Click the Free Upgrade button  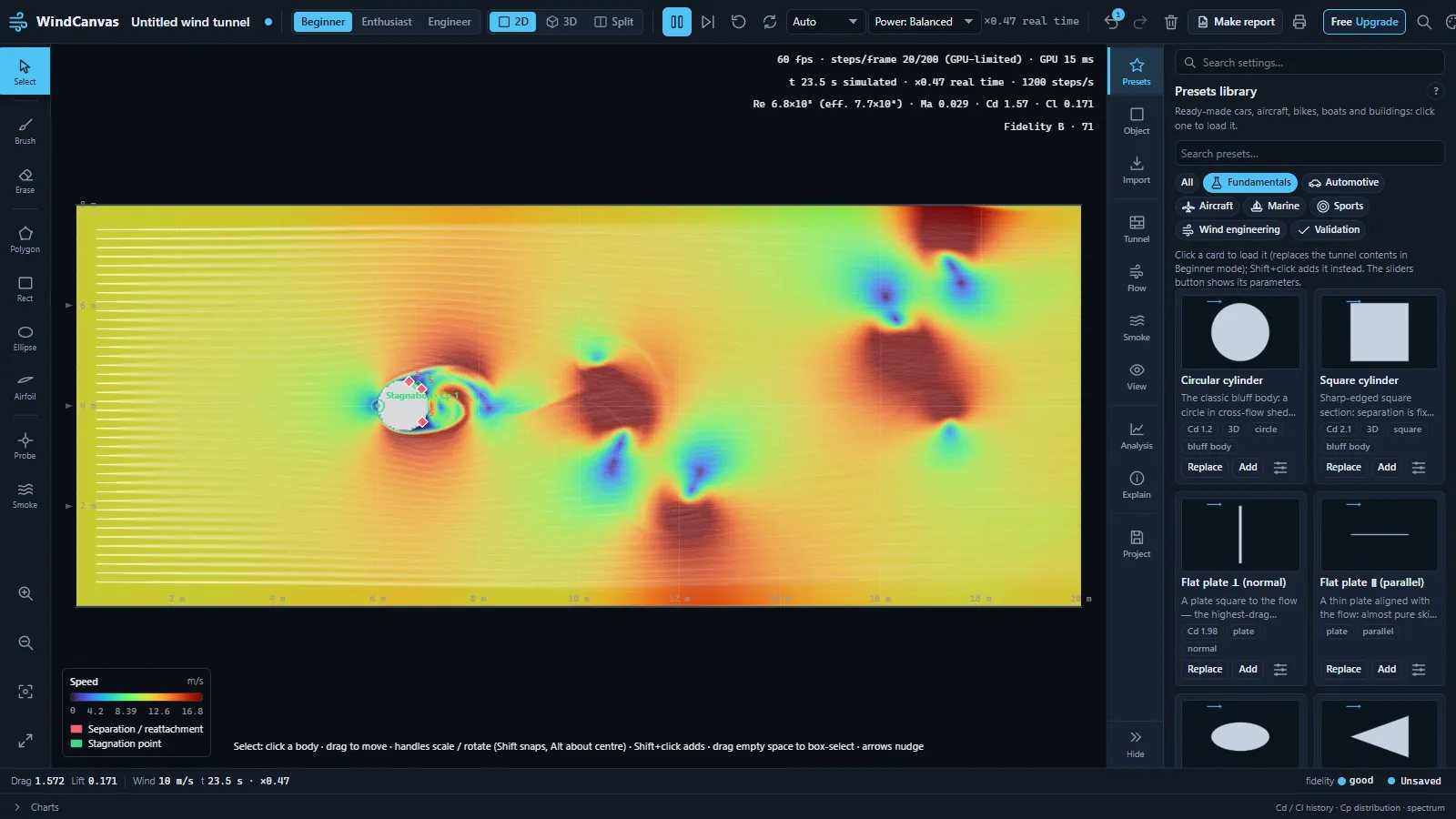click(x=1364, y=22)
